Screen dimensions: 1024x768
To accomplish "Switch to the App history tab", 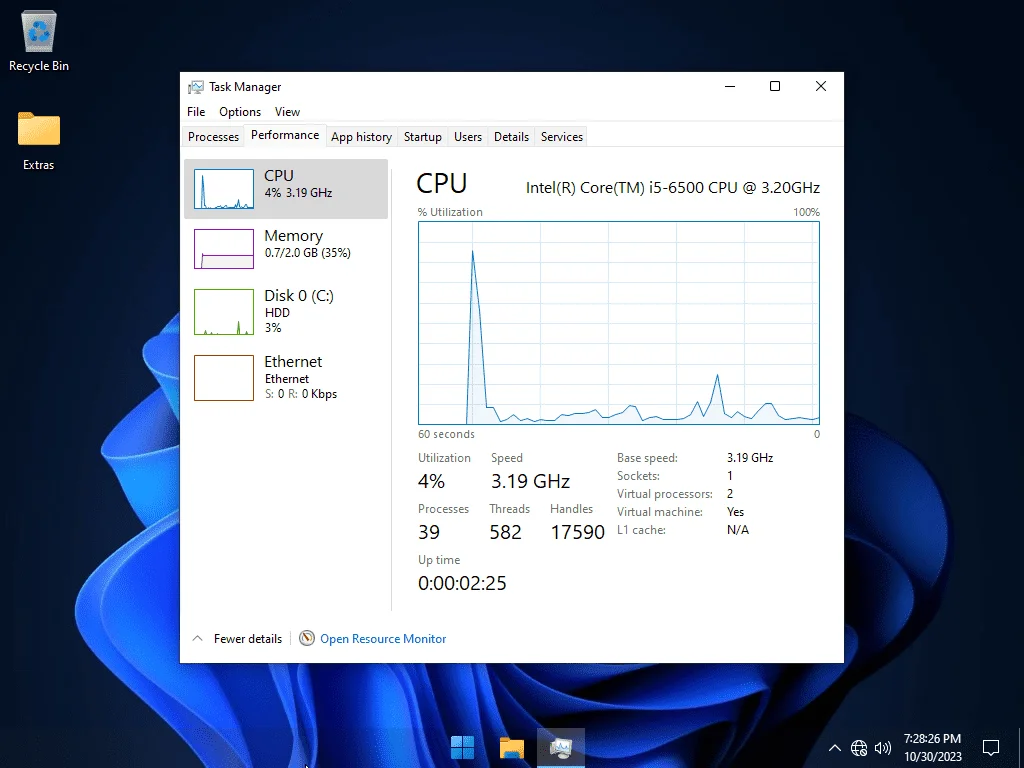I will click(x=361, y=136).
